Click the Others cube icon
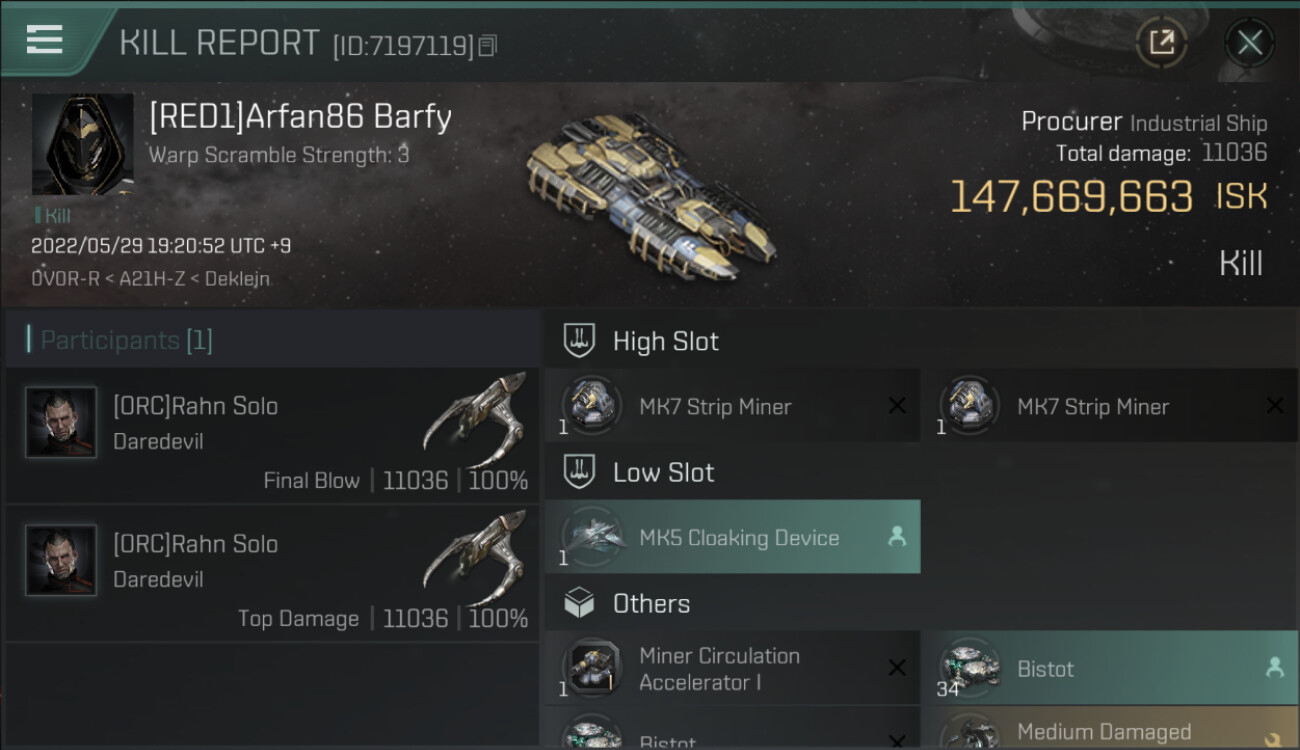Image resolution: width=1300 pixels, height=750 pixels. 579,603
